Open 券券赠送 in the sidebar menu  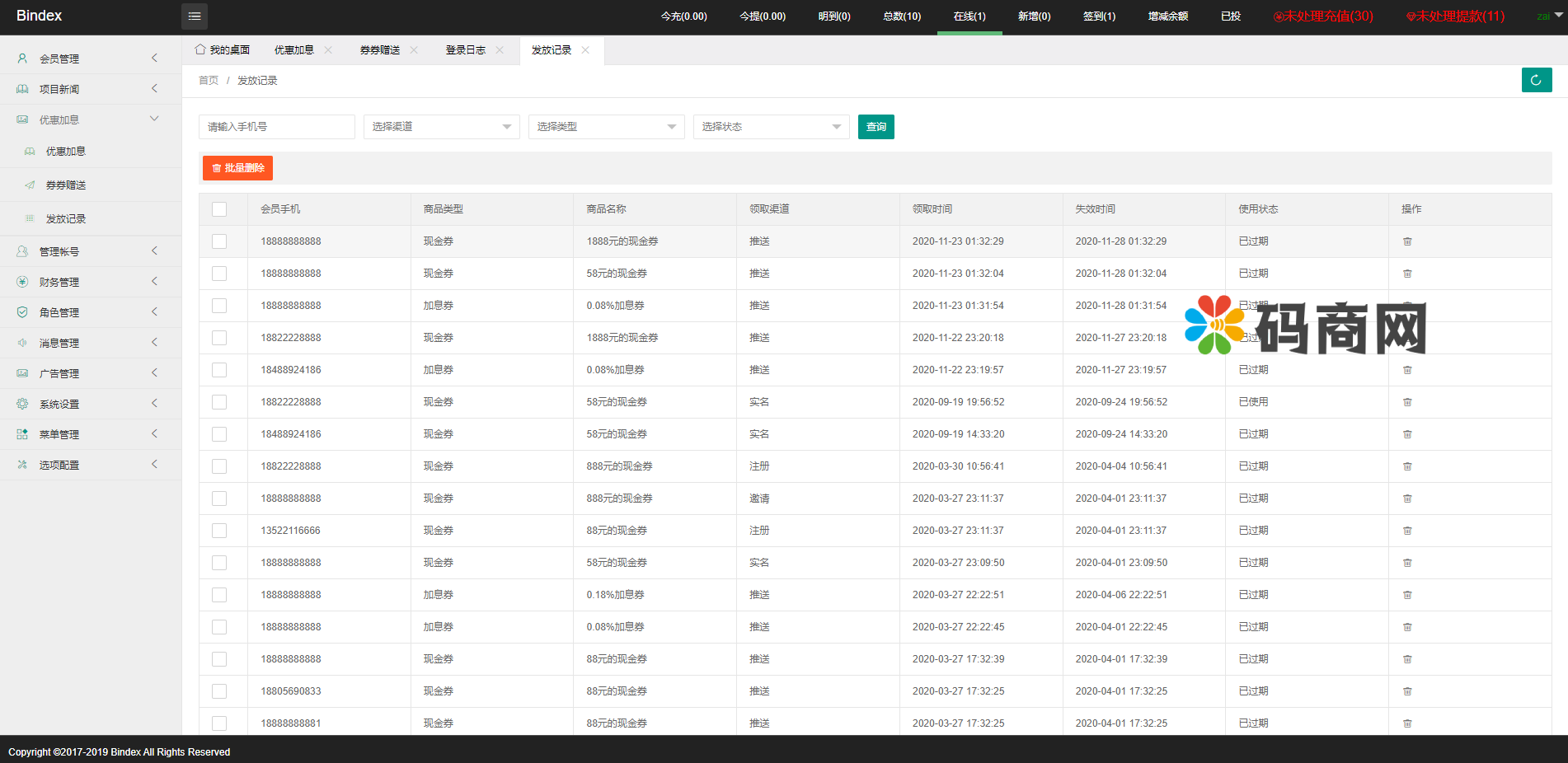[66, 185]
